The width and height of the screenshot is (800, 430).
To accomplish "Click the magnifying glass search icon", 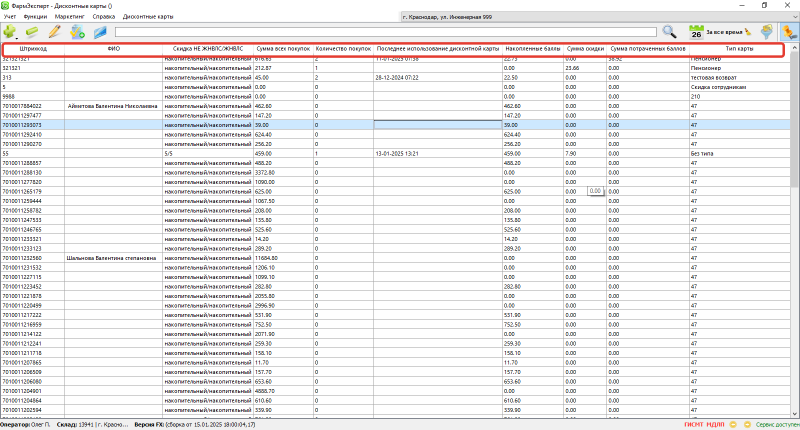I will pos(669,33).
